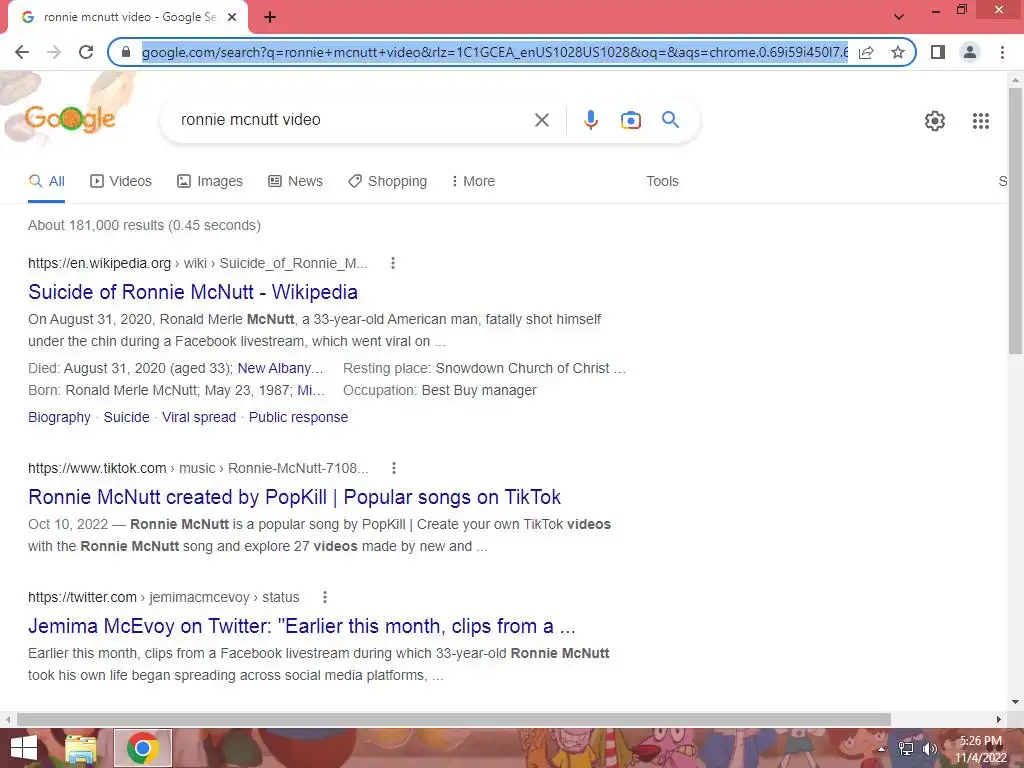The height and width of the screenshot is (768, 1024).
Task: Click inside the Google search field
Action: click(x=353, y=120)
